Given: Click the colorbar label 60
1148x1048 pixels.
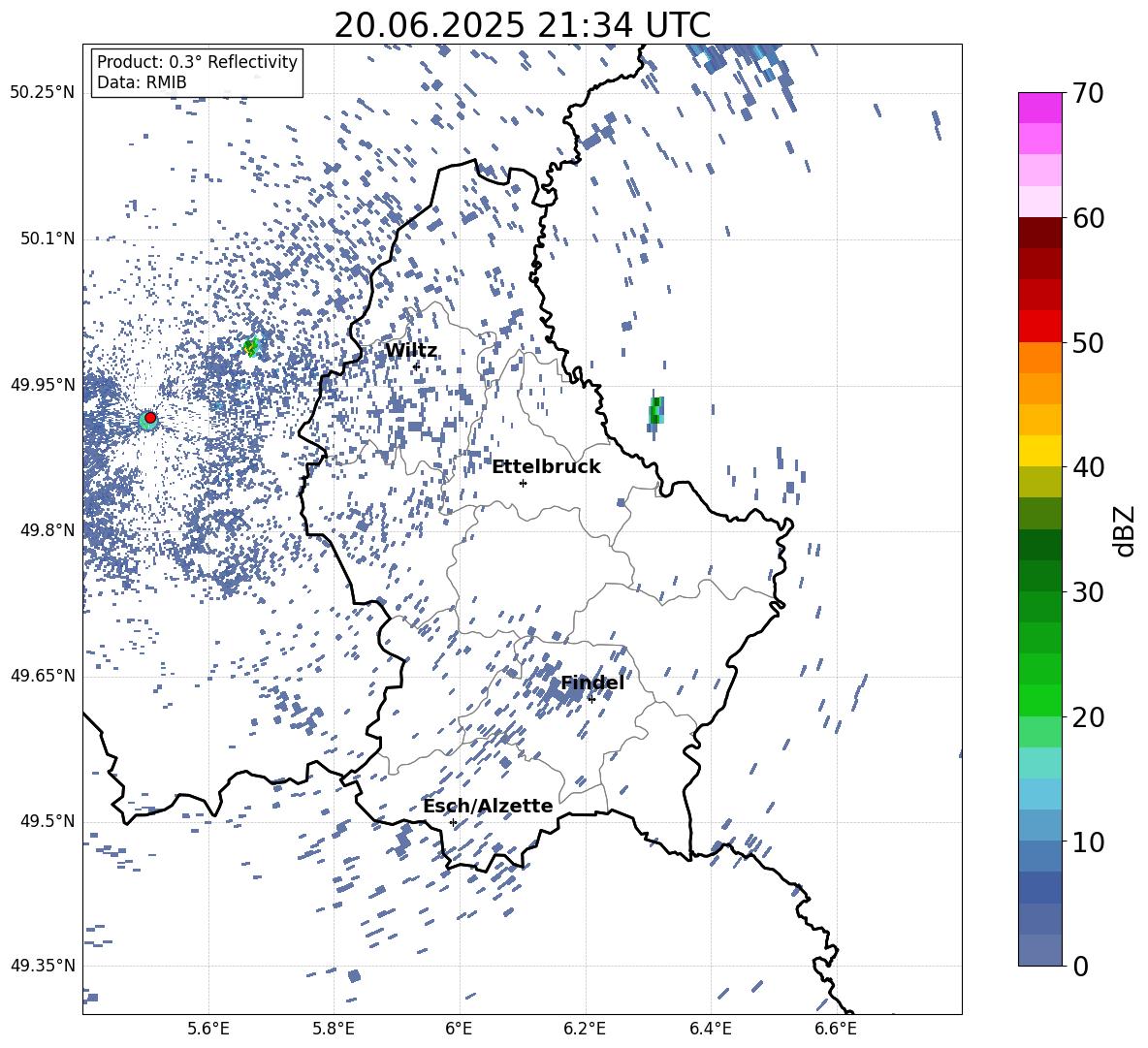Looking at the screenshot, I should (1088, 218).
